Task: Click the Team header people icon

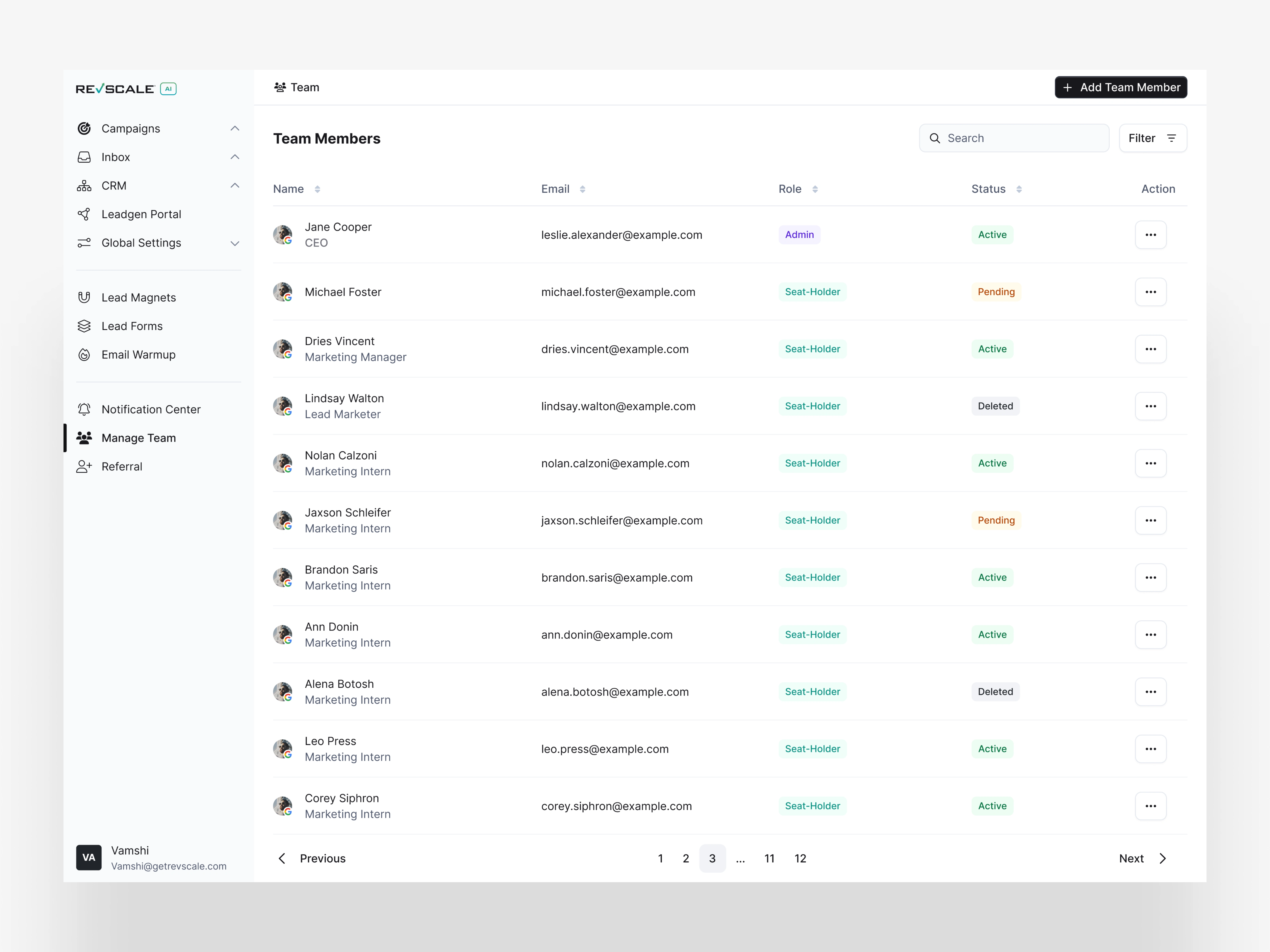Action: (280, 87)
